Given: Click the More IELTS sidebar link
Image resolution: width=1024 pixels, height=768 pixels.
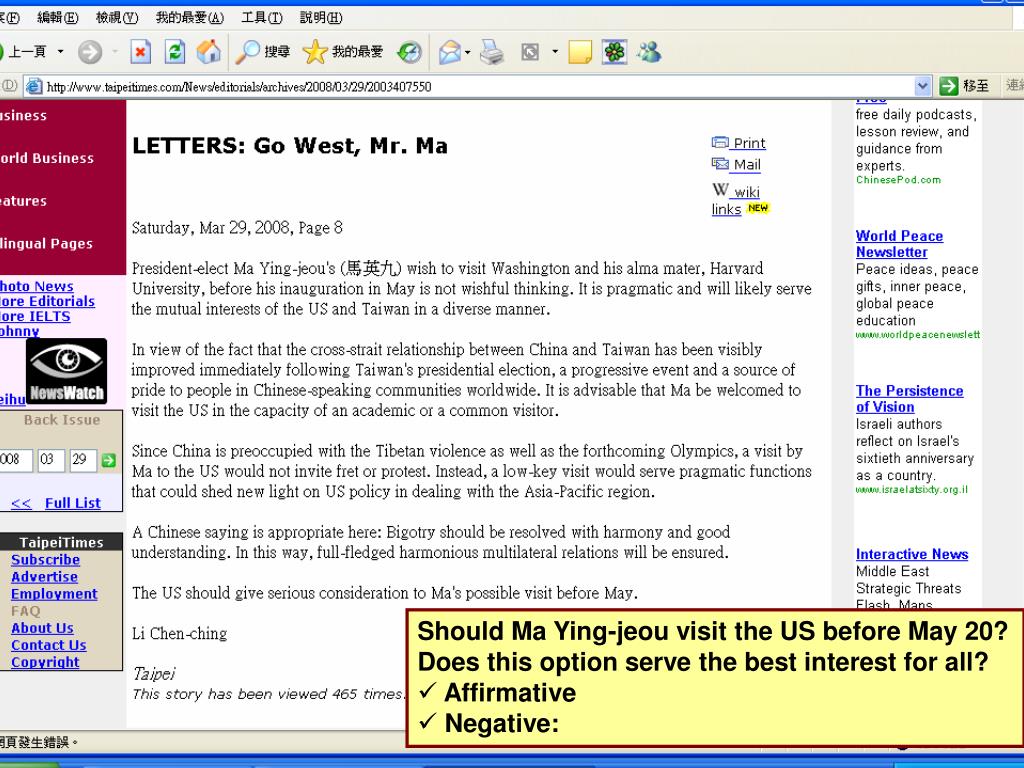Looking at the screenshot, I should click(35, 316).
